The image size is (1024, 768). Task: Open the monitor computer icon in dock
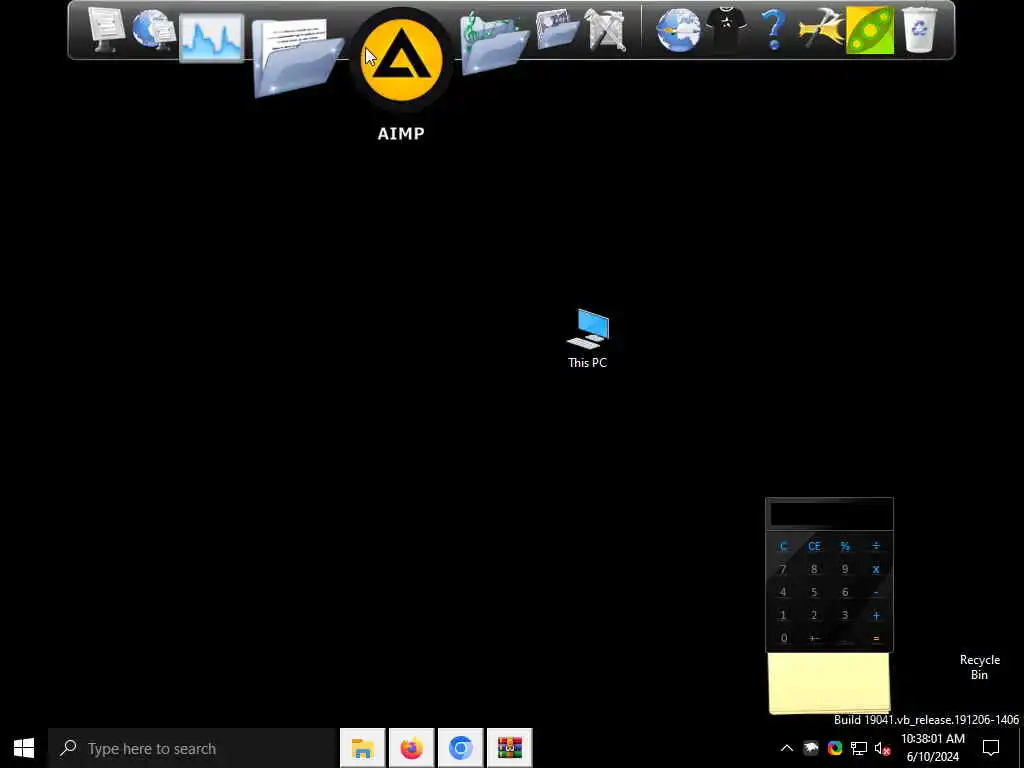click(x=106, y=29)
